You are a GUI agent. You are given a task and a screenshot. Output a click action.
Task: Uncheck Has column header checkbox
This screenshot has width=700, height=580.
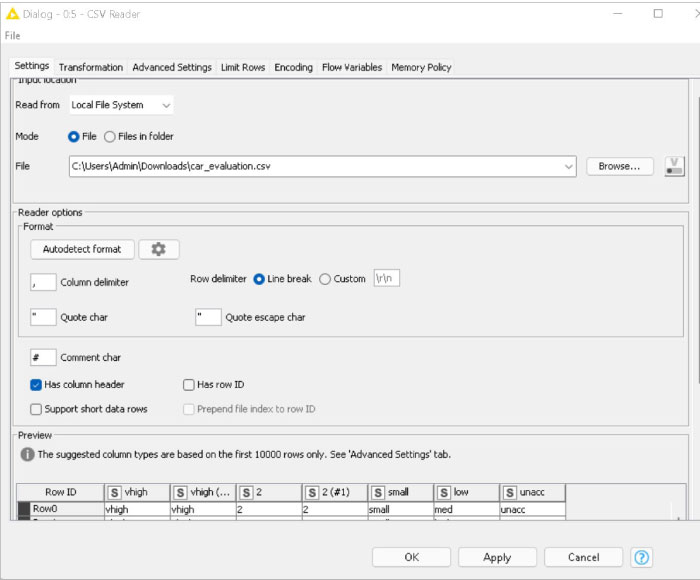click(x=36, y=384)
